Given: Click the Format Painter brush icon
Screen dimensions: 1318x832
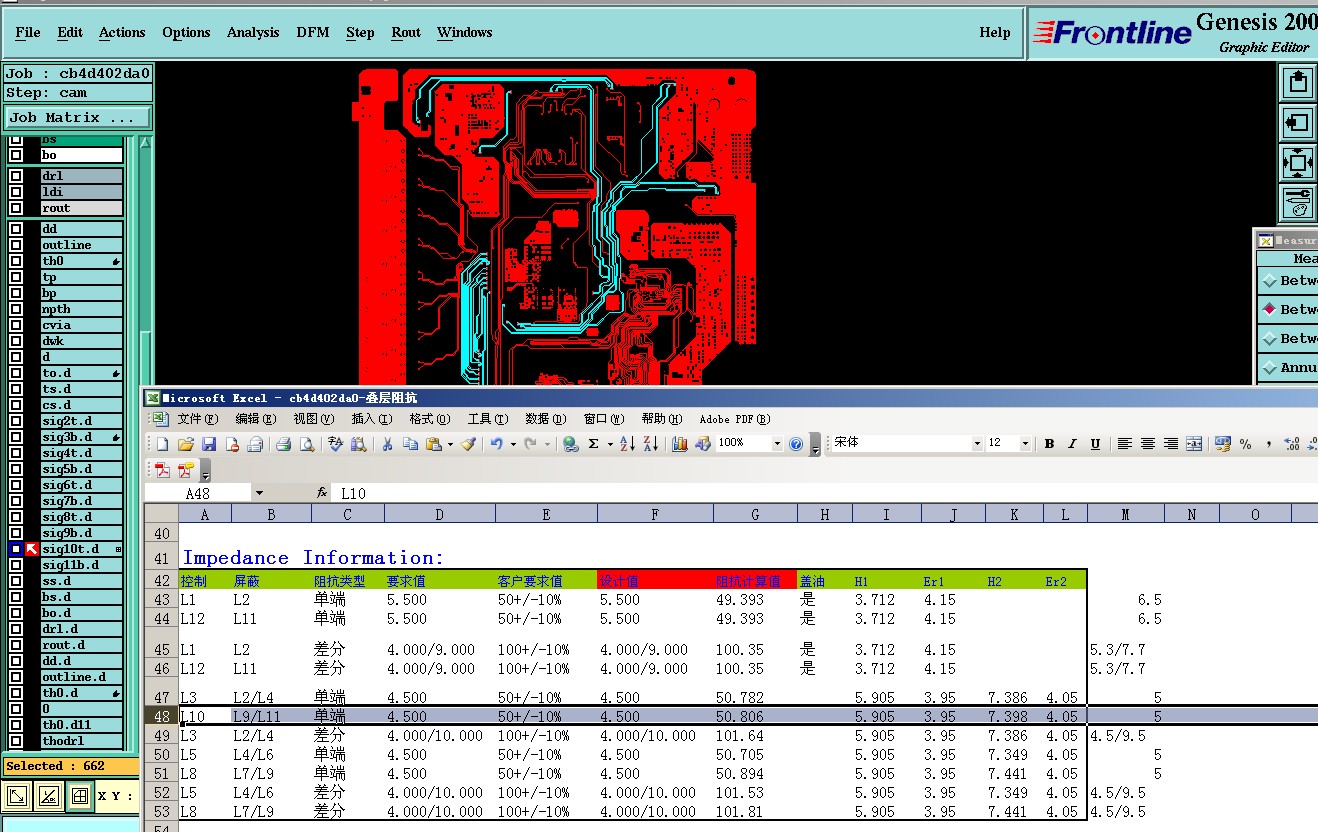Looking at the screenshot, I should (468, 444).
